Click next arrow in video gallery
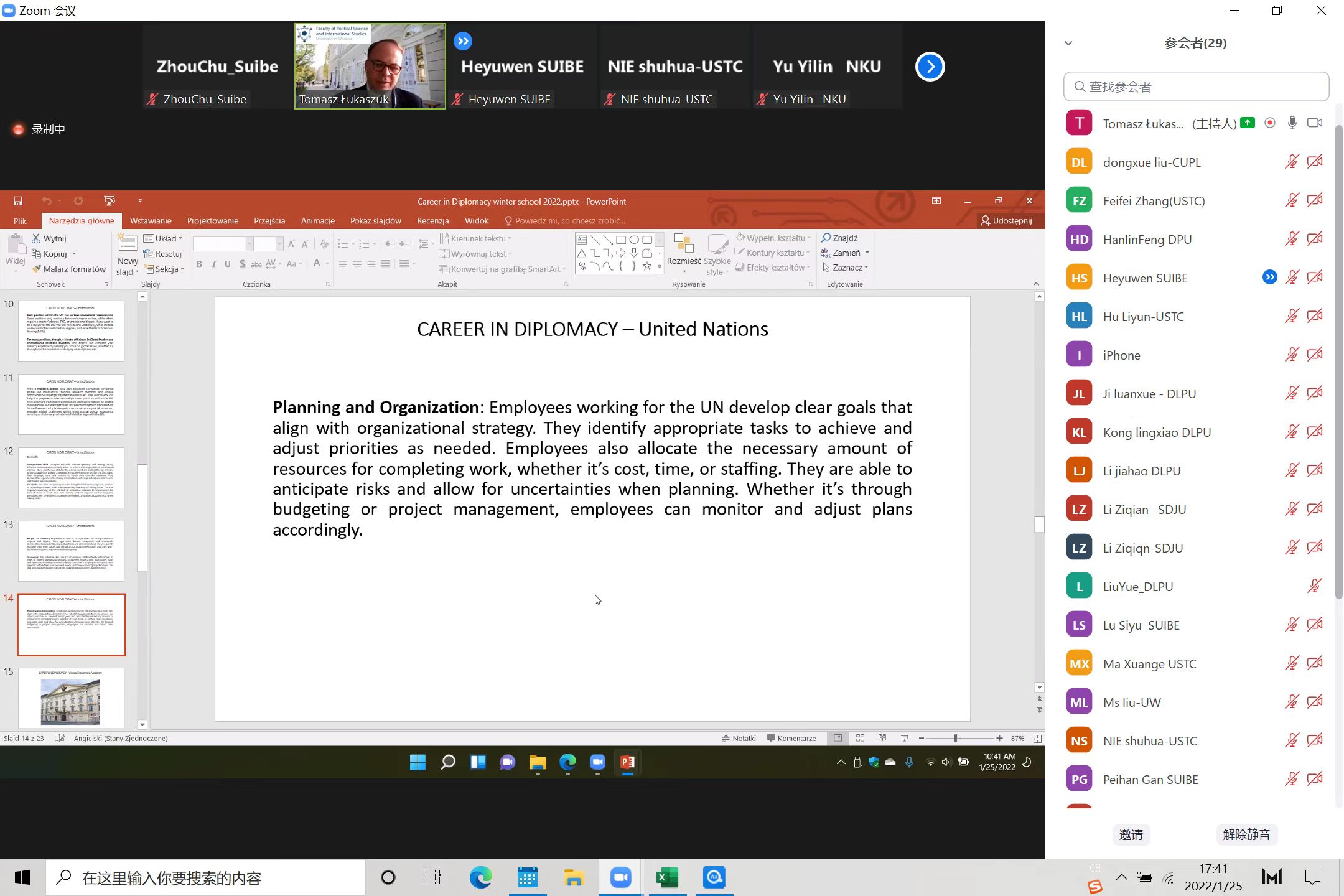Image resolution: width=1344 pixels, height=896 pixels. pyautogui.click(x=930, y=67)
